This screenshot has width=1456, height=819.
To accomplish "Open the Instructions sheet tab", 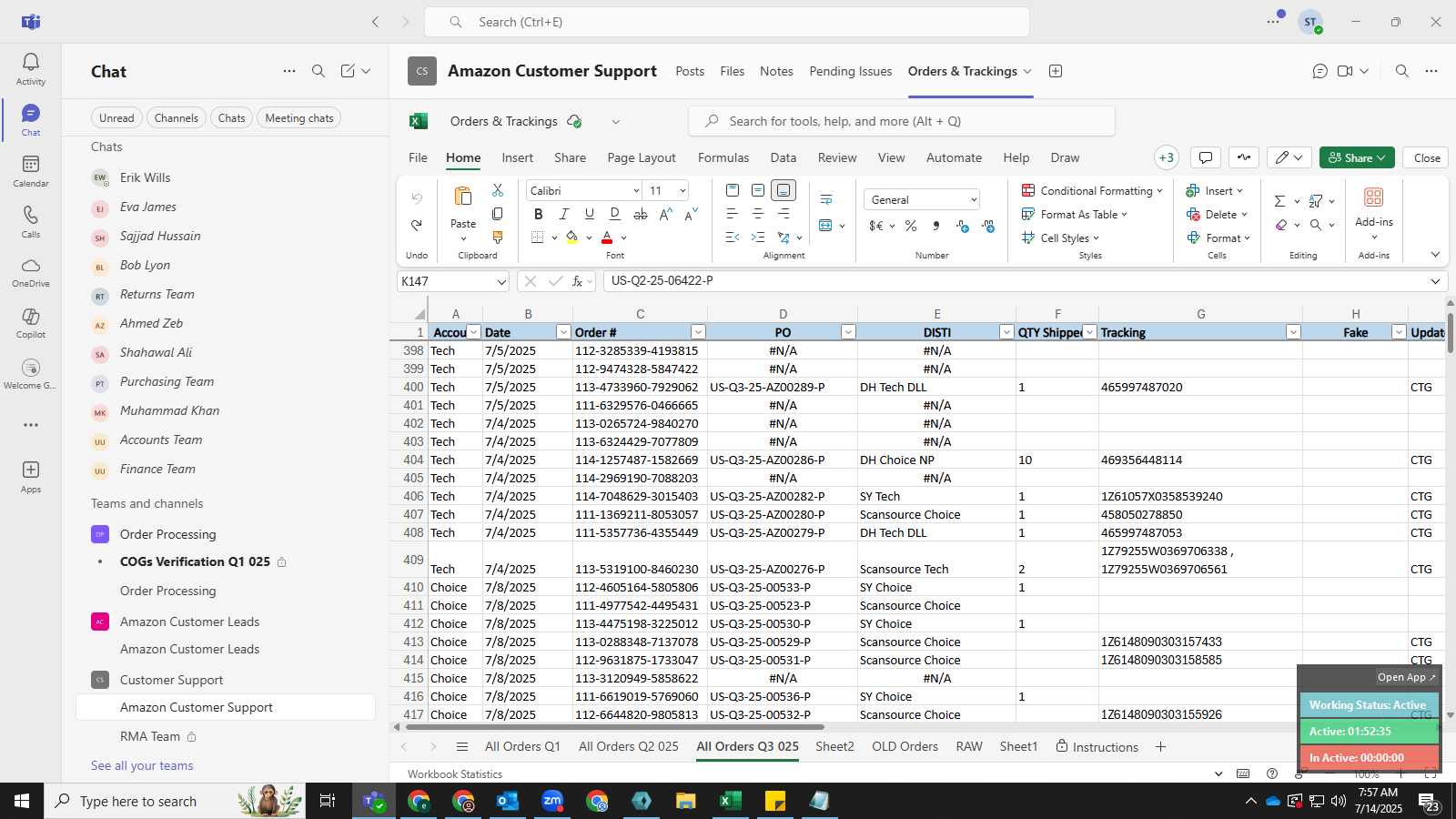I will (x=1097, y=746).
